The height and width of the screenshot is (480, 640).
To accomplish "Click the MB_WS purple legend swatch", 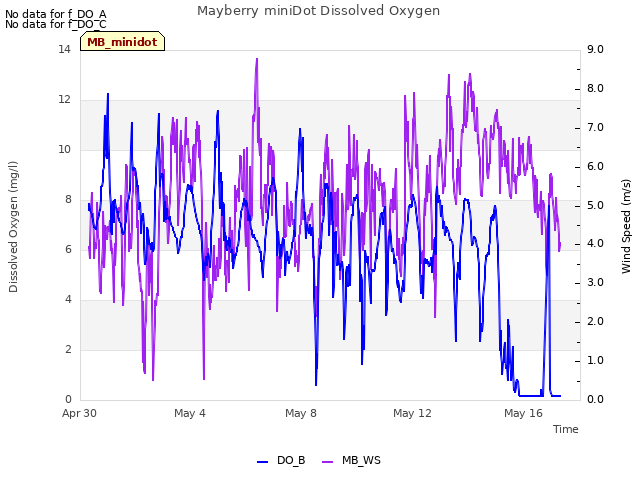I will pos(328,462).
